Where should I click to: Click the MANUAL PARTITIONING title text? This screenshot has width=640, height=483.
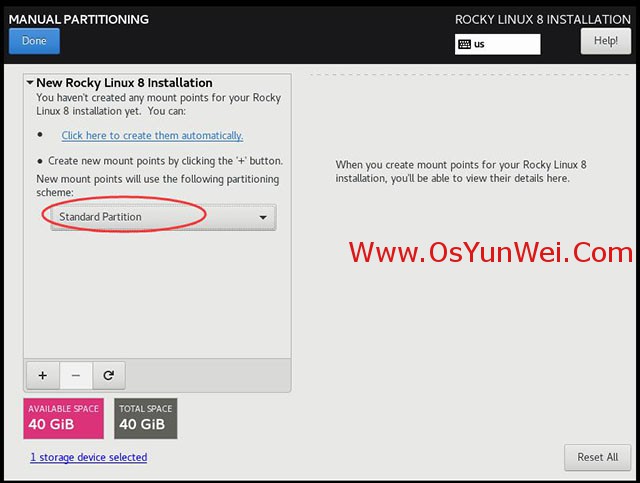coord(79,19)
